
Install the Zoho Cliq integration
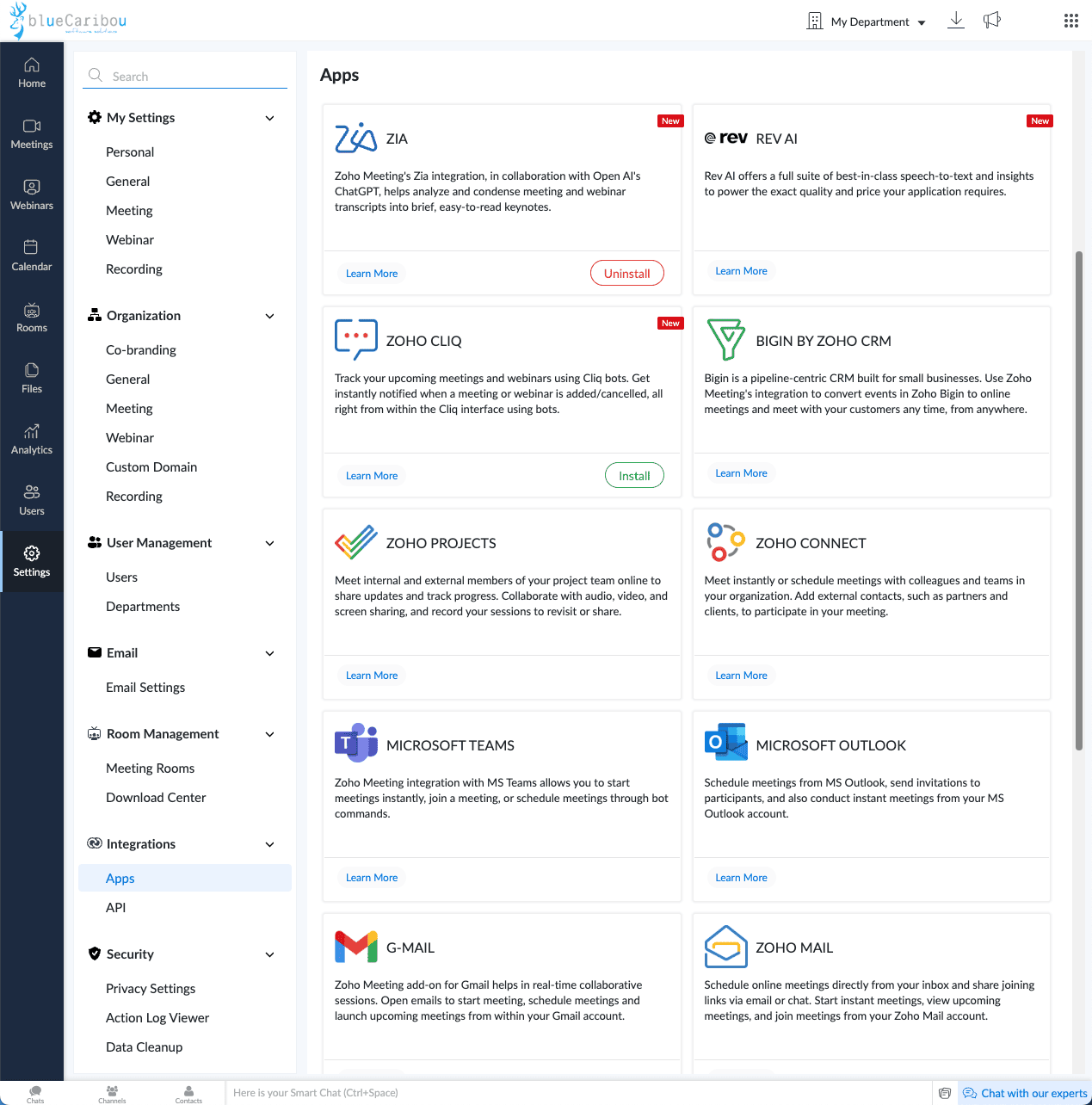[634, 475]
